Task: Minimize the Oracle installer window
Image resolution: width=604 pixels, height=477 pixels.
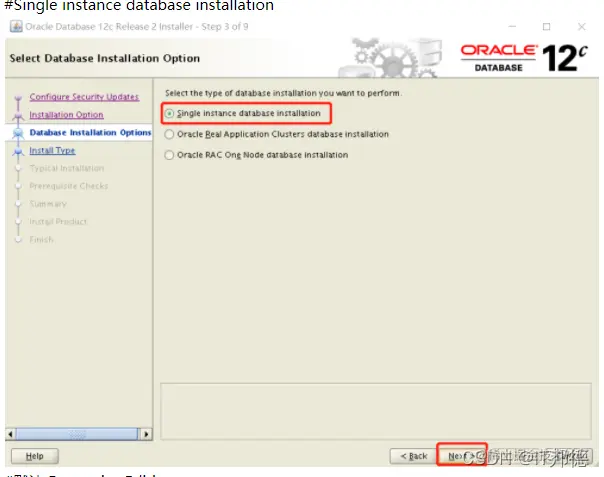Action: tap(512, 27)
